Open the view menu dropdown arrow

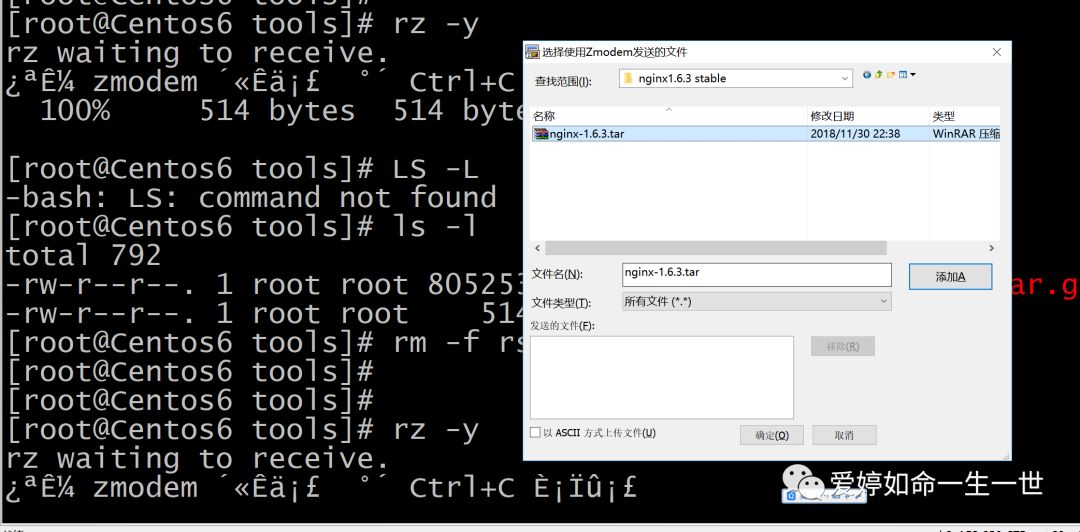pos(913,74)
